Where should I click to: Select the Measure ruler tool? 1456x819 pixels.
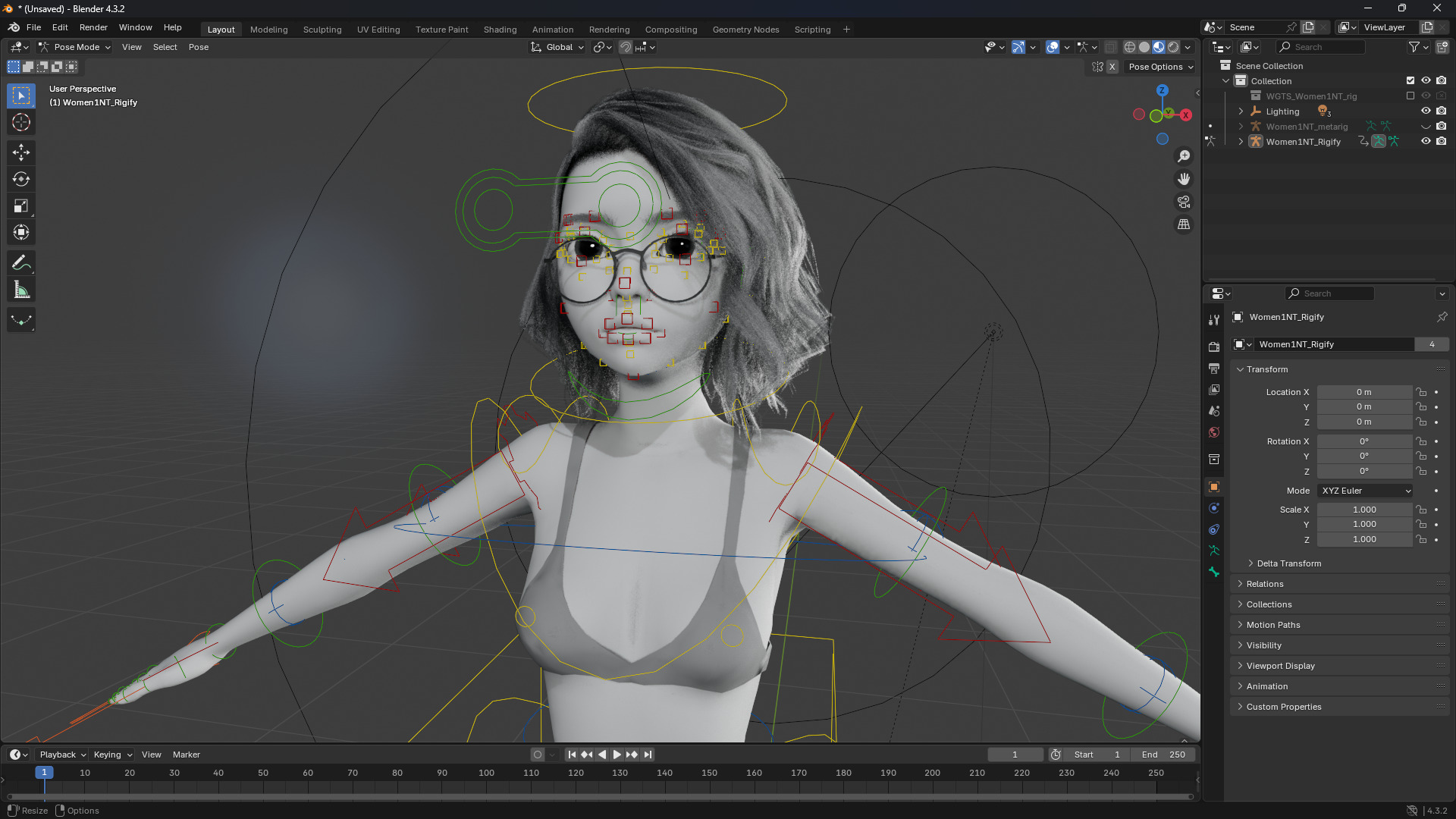21,290
